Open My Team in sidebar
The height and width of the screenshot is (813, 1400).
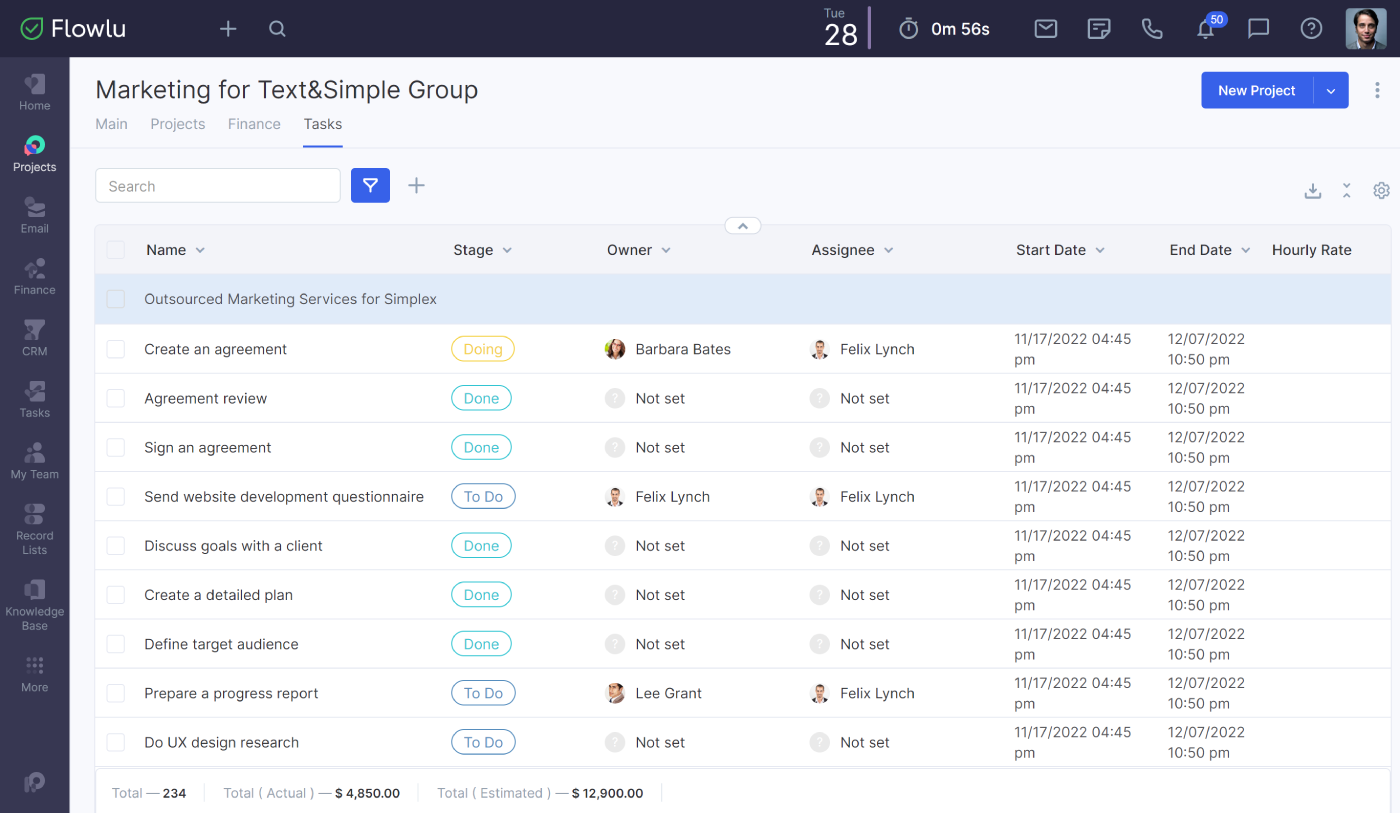[35, 461]
